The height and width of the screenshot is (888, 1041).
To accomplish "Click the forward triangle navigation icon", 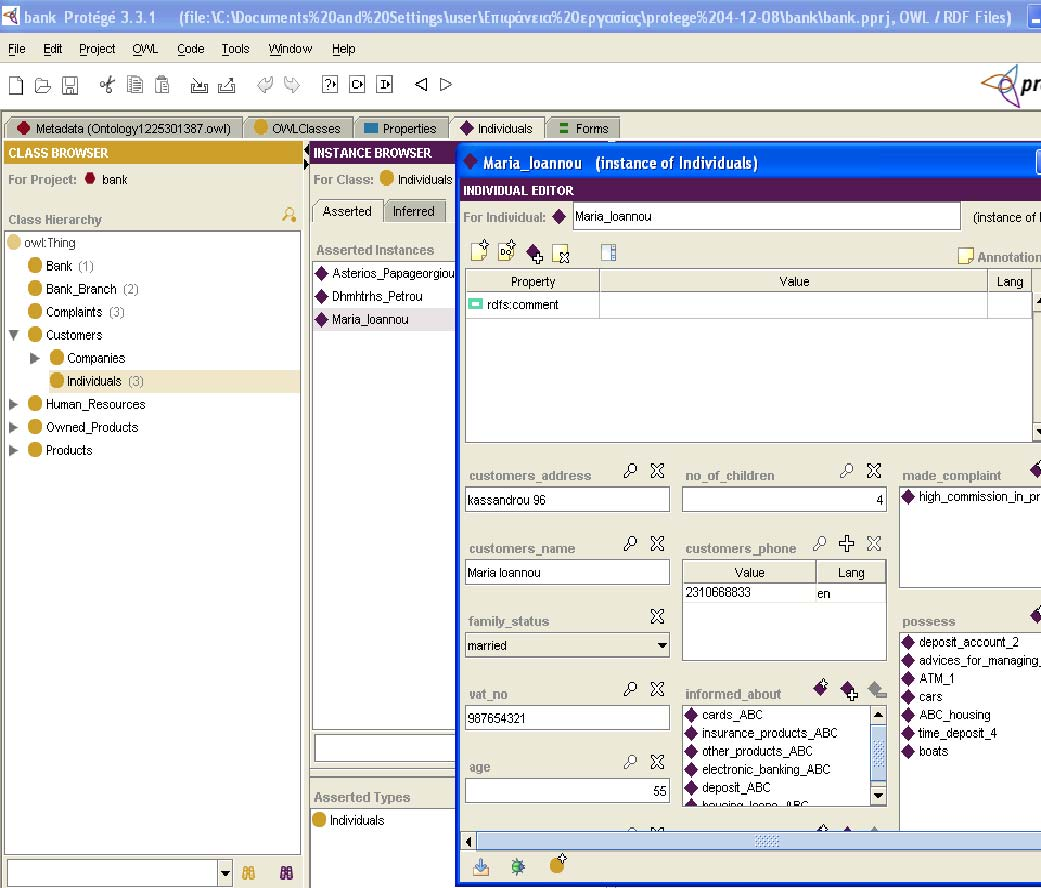I will pos(446,84).
